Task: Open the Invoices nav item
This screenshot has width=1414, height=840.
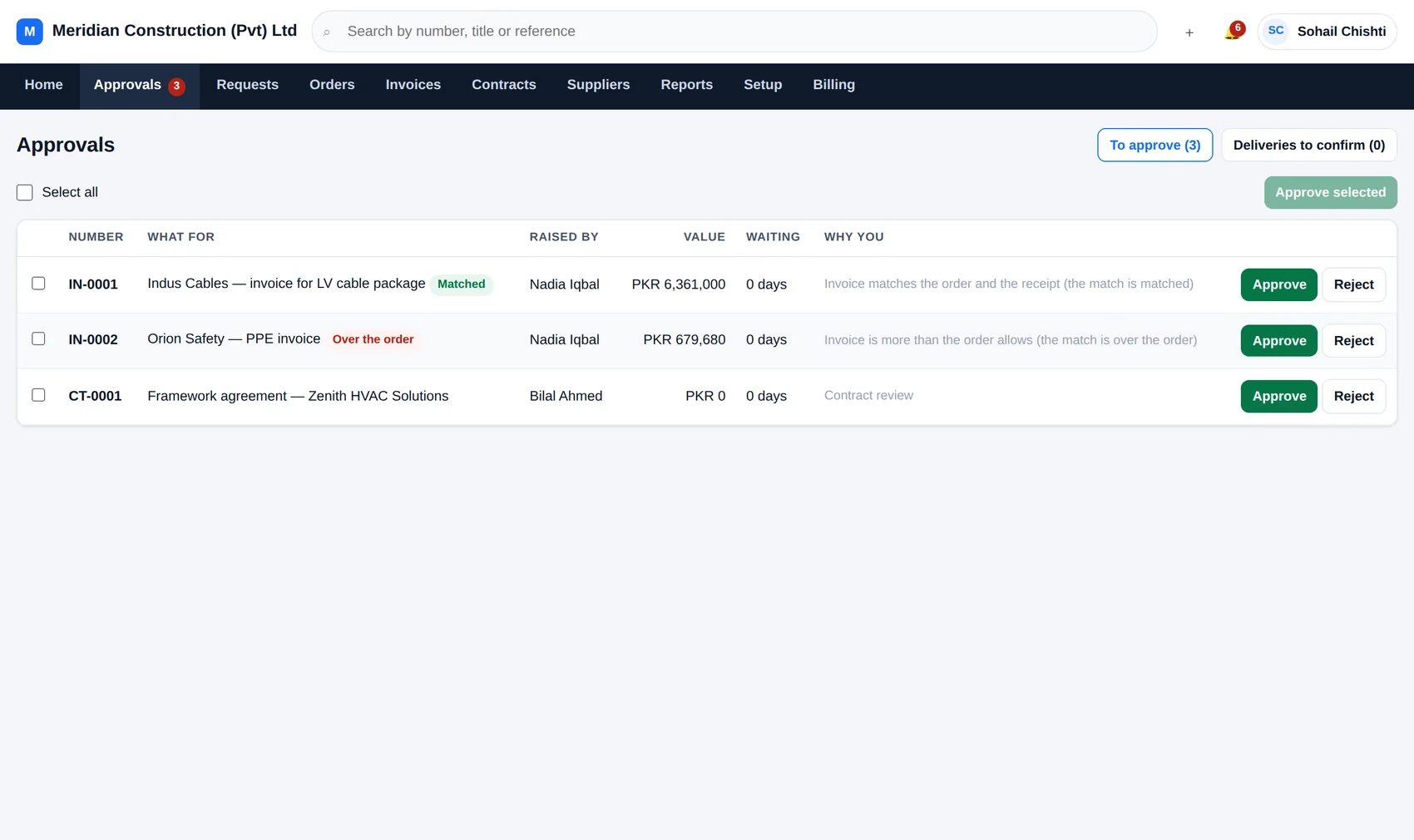Action: 413,85
